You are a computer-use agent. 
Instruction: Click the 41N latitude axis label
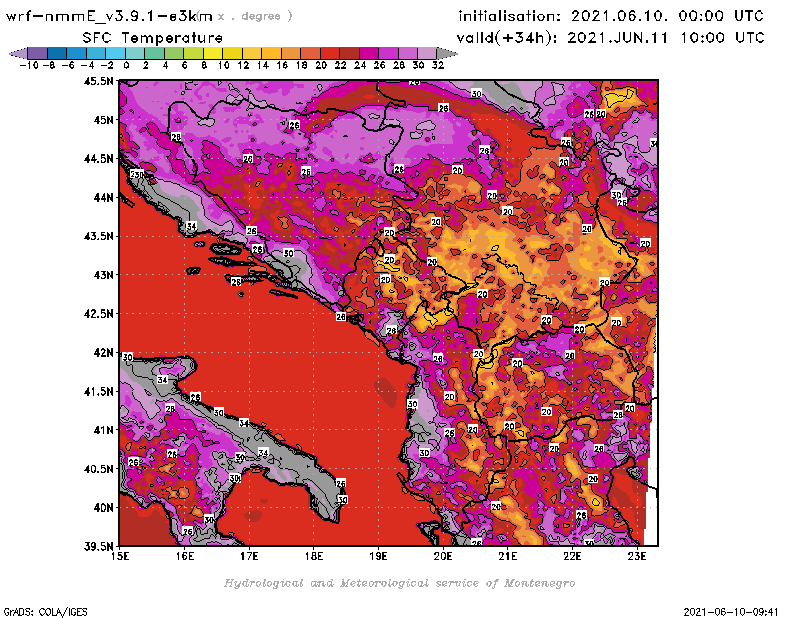103,430
